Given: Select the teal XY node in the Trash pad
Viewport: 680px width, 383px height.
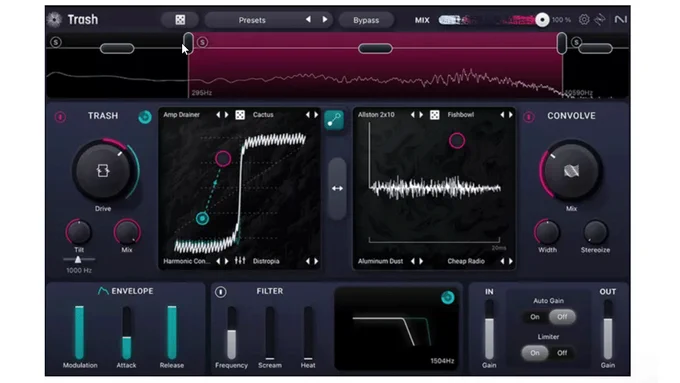Looking at the screenshot, I should click(x=202, y=219).
